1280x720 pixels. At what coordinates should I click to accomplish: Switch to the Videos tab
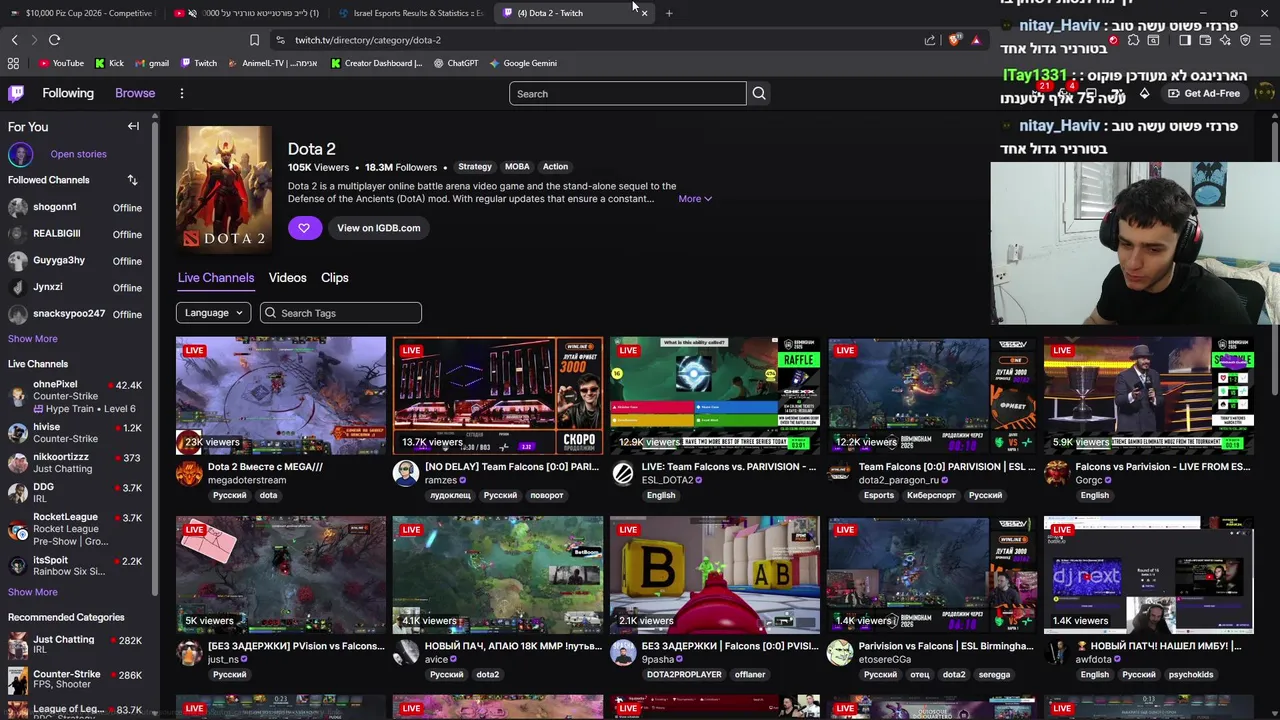287,278
